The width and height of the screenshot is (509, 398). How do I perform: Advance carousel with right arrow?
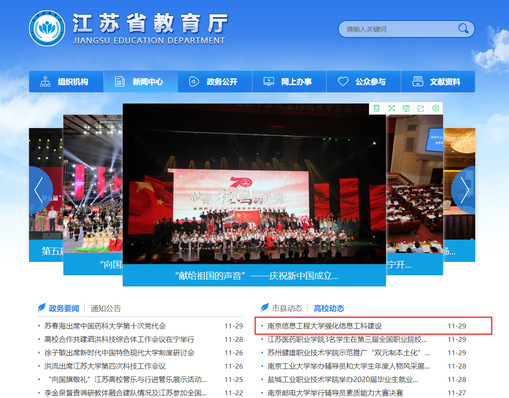(x=464, y=190)
